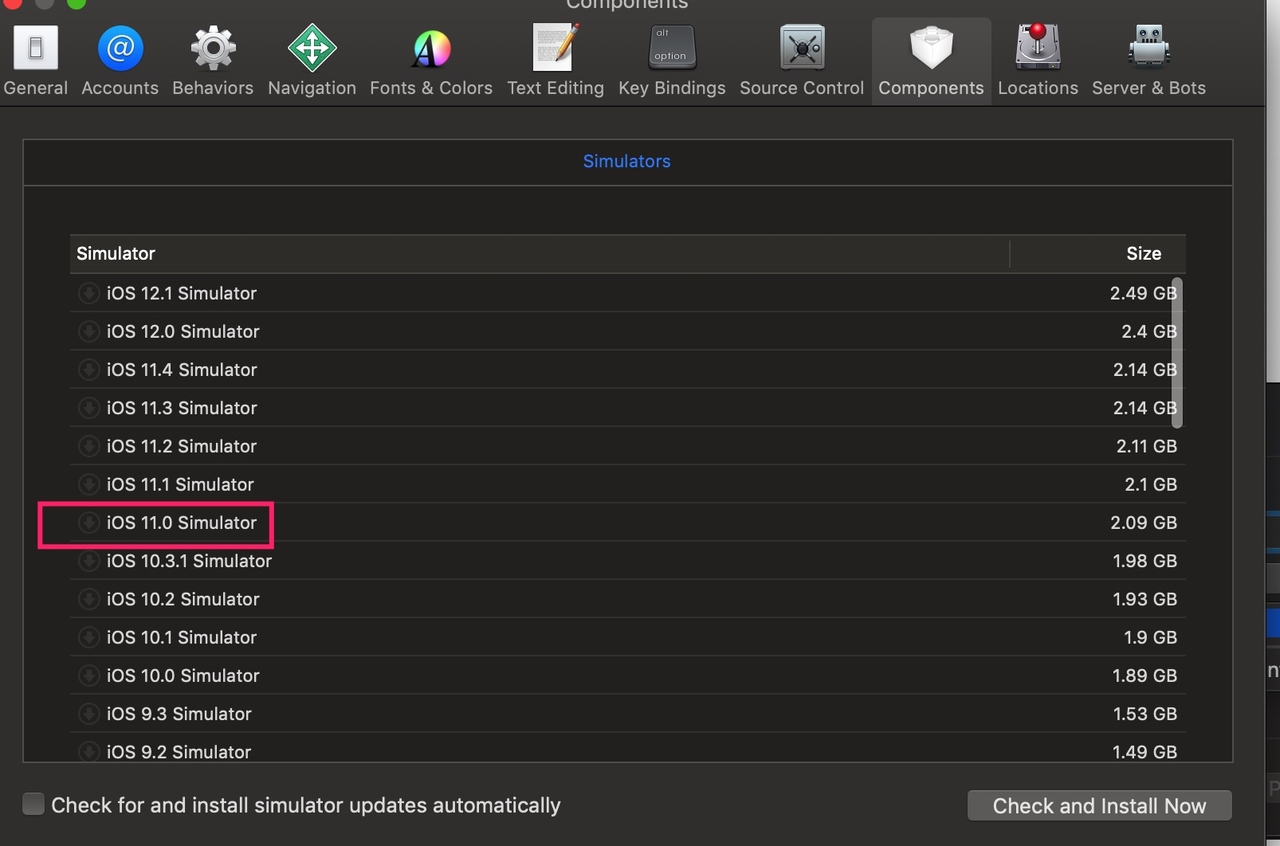Select the iOS 9.2 Simulator row text
The image size is (1280, 846).
179,752
